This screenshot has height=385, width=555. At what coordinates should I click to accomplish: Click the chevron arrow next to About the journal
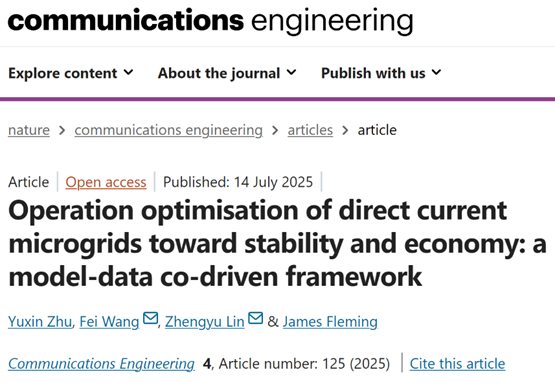pyautogui.click(x=291, y=73)
